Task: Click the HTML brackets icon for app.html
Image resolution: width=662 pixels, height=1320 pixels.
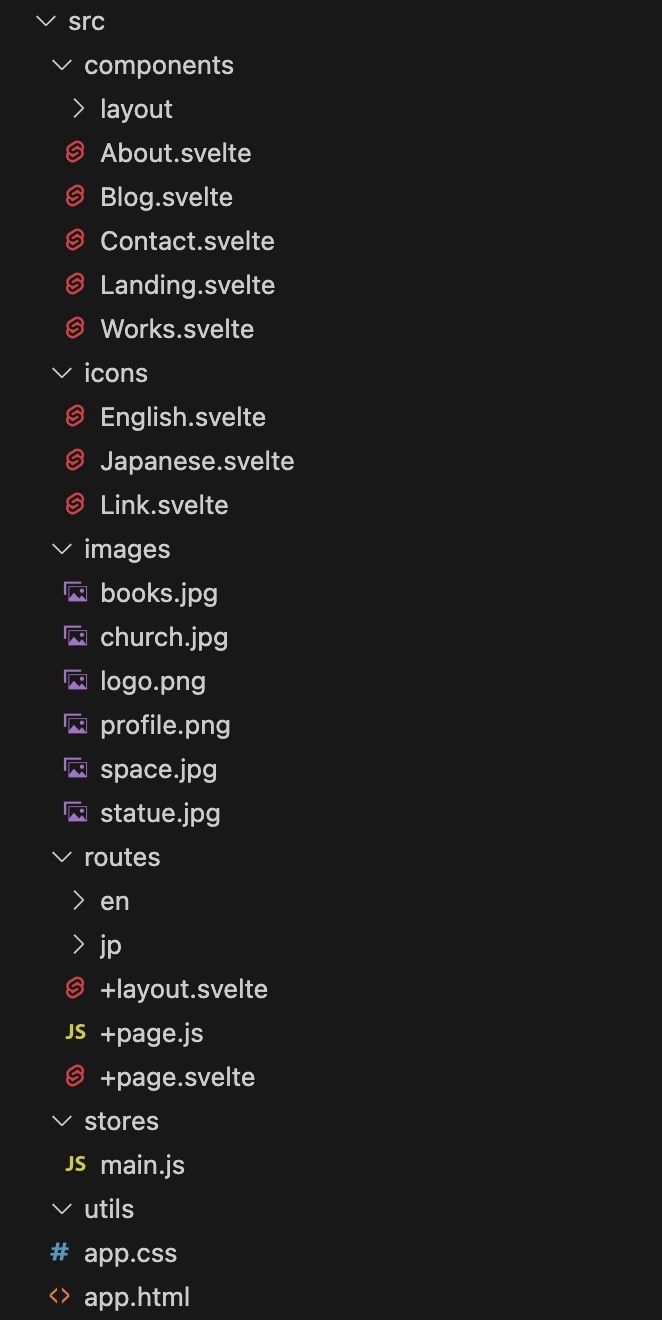Action: click(x=60, y=1297)
